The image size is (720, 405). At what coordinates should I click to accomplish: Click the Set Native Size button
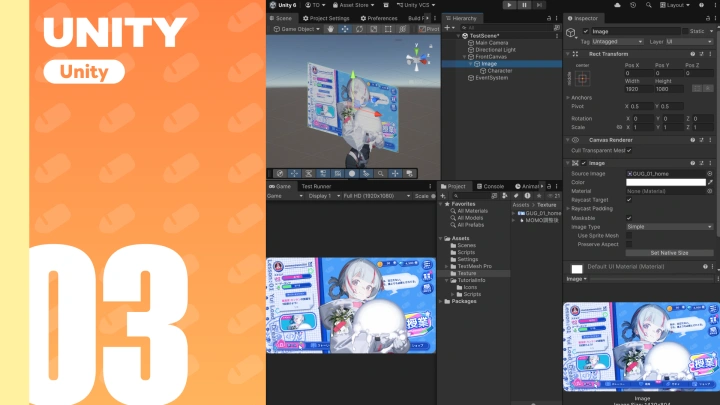coord(669,253)
